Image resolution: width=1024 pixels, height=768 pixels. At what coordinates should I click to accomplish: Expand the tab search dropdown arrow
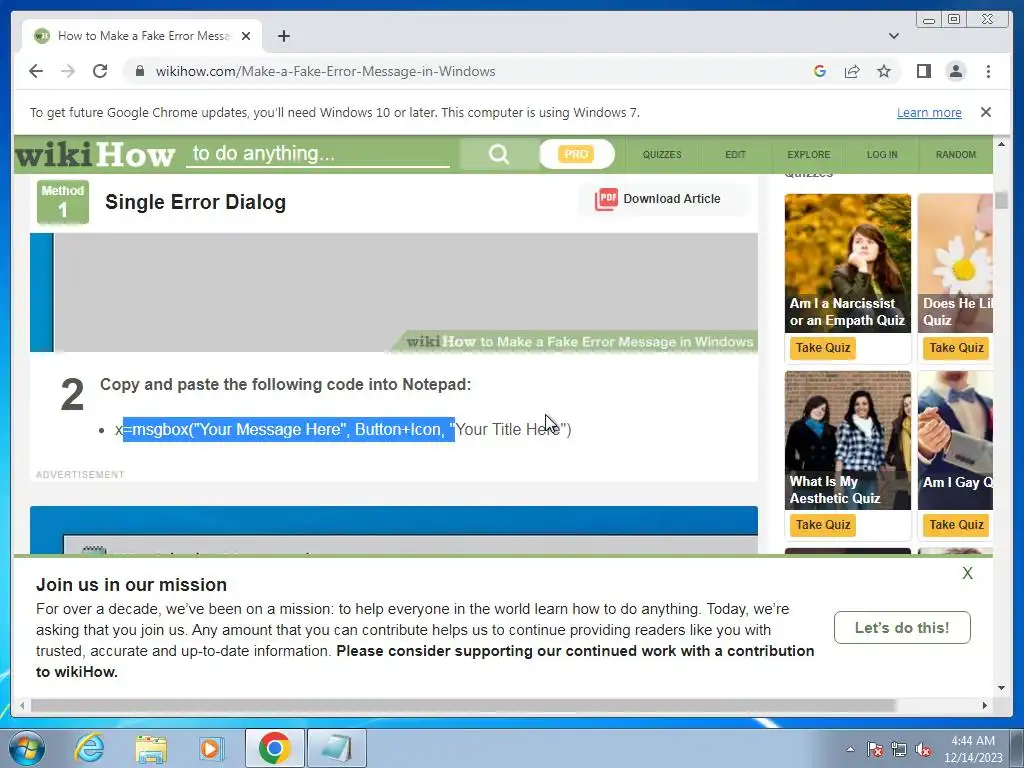(894, 36)
